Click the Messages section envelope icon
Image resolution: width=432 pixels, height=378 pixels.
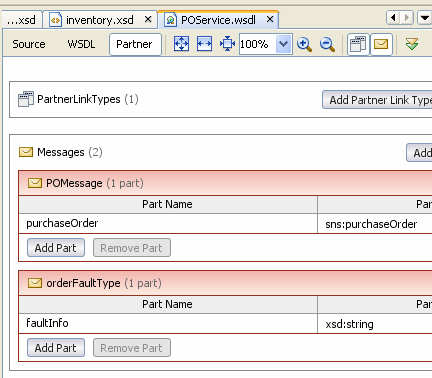[26, 152]
